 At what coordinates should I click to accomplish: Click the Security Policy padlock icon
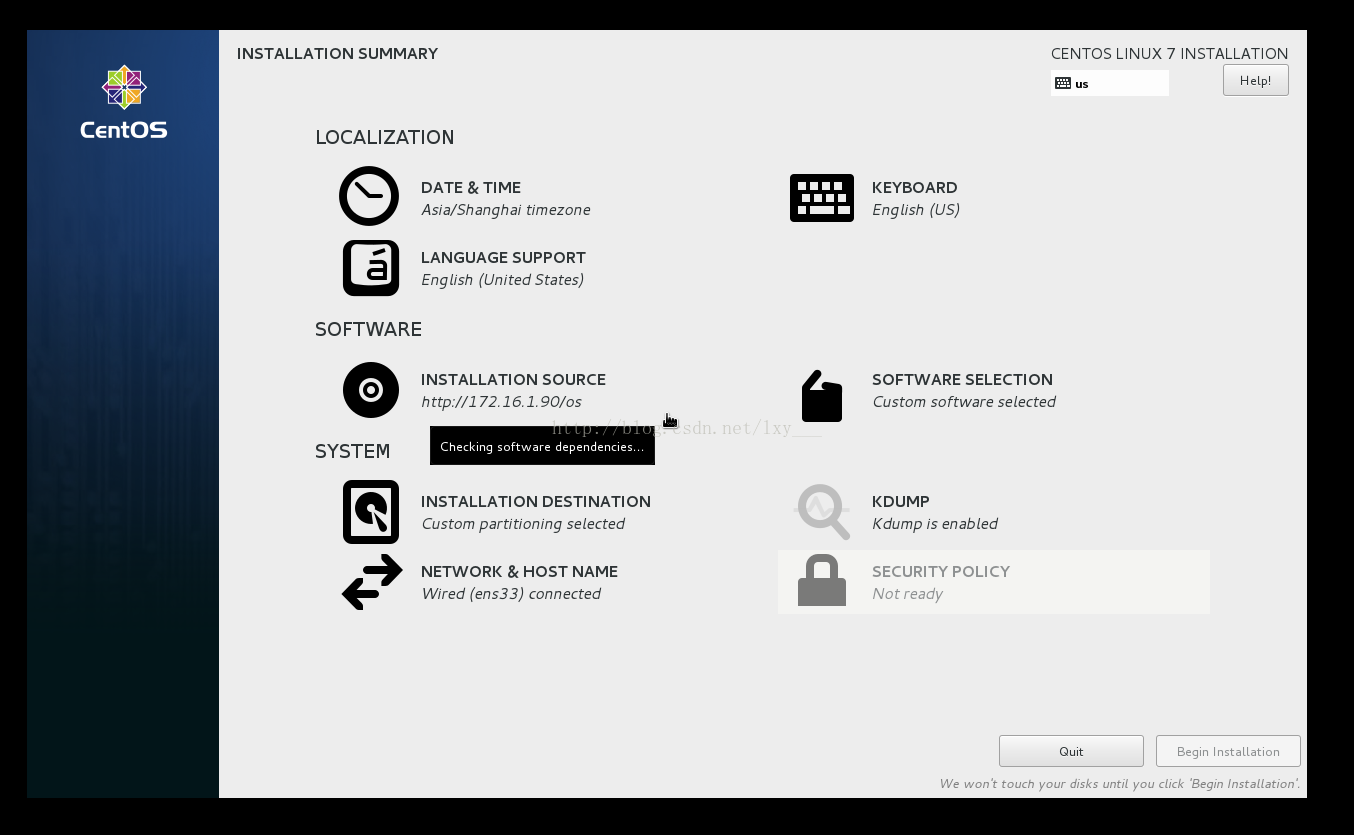822,580
